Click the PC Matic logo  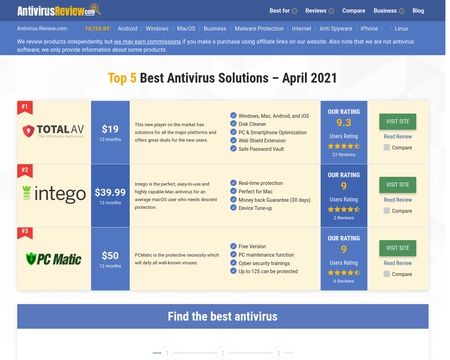click(x=53, y=259)
